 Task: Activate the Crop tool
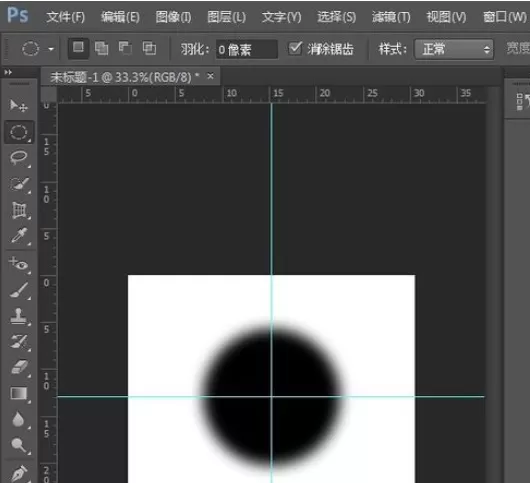click(19, 210)
